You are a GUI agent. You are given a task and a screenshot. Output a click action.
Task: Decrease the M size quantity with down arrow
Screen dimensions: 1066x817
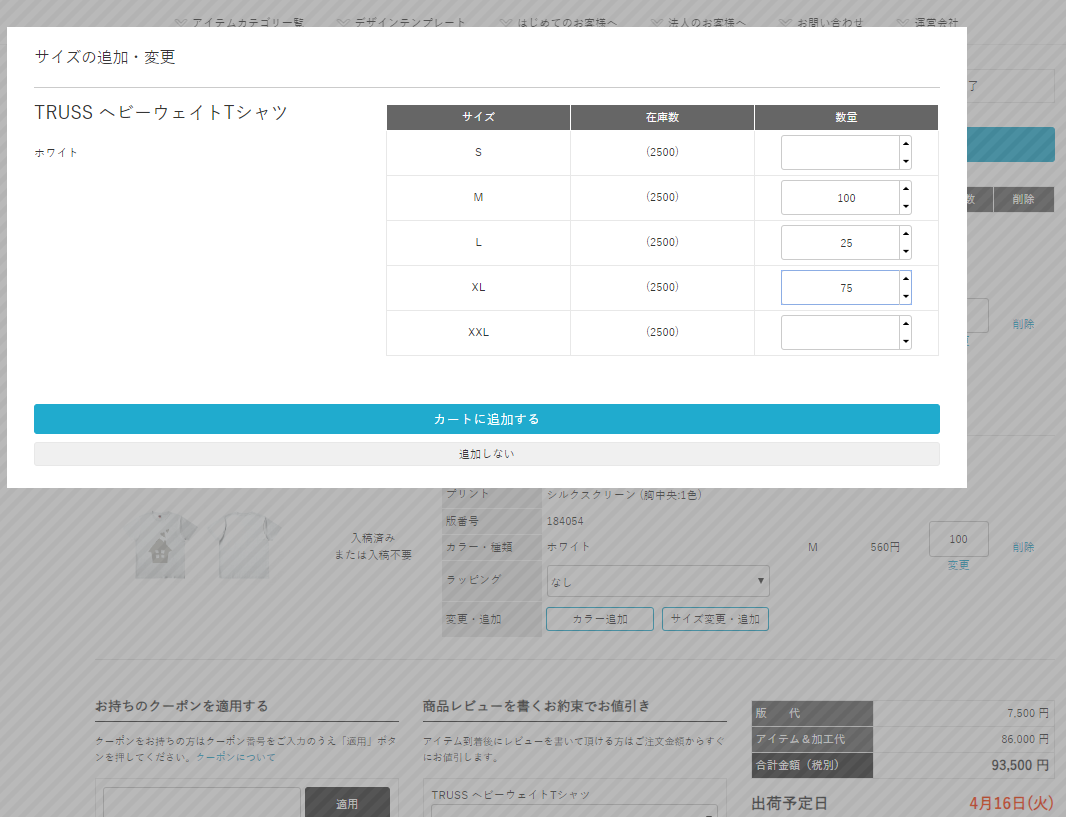pos(906,206)
